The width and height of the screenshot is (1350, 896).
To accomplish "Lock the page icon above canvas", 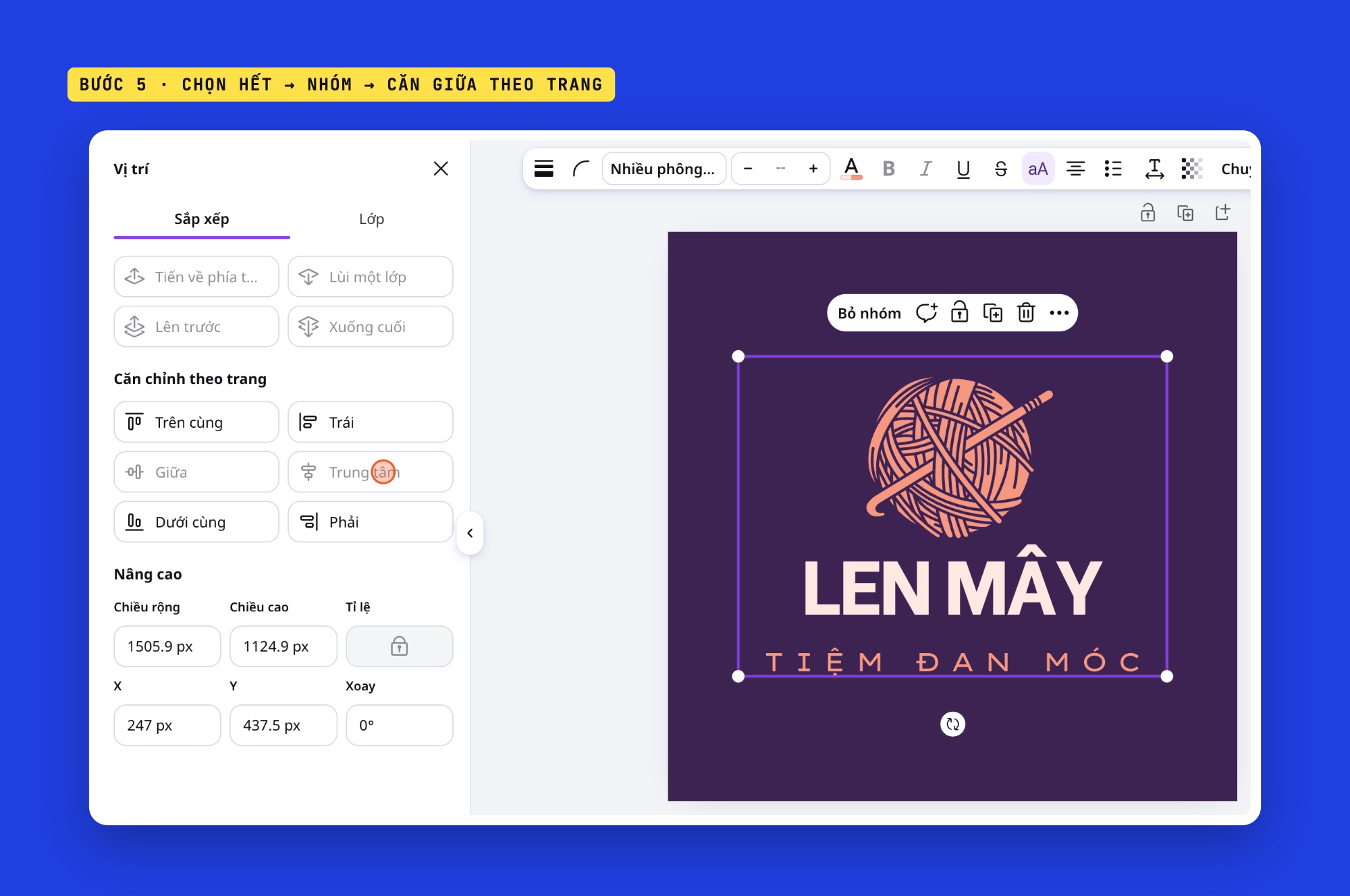I will tap(1147, 213).
